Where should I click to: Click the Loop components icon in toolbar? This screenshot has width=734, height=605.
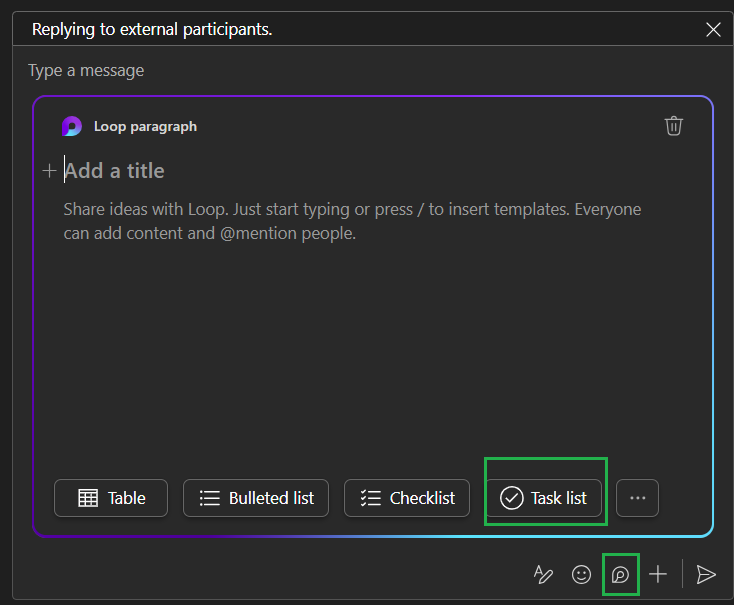[x=620, y=574]
